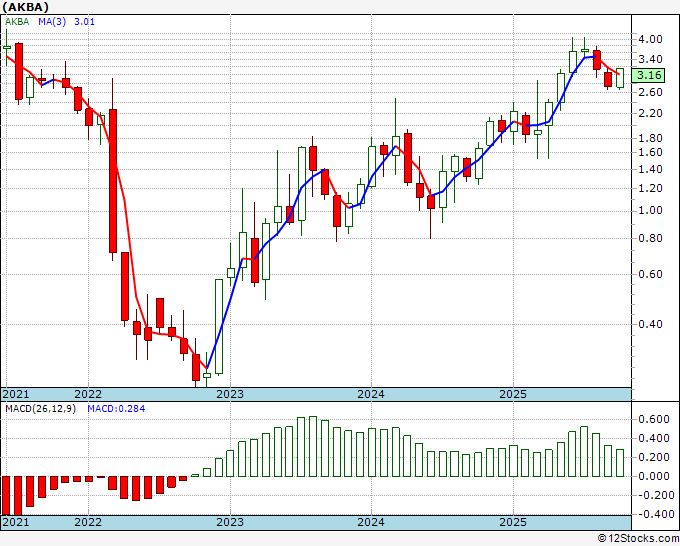Click the tallest green MACD histogram bar
The width and height of the screenshot is (680, 546).
click(313, 447)
